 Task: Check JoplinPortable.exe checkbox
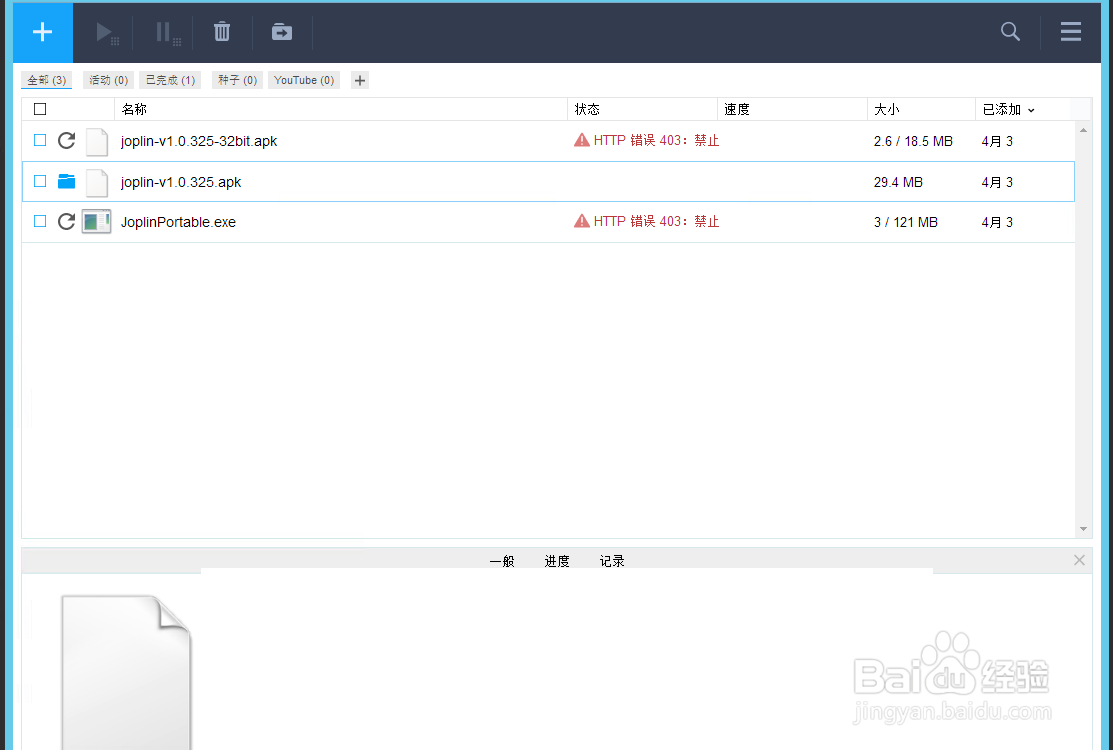40,221
